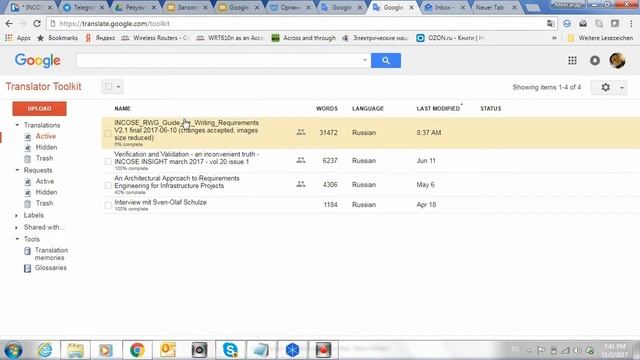Toggle the select-all checkbox in toolbar
This screenshot has height=360, width=640.
click(109, 86)
